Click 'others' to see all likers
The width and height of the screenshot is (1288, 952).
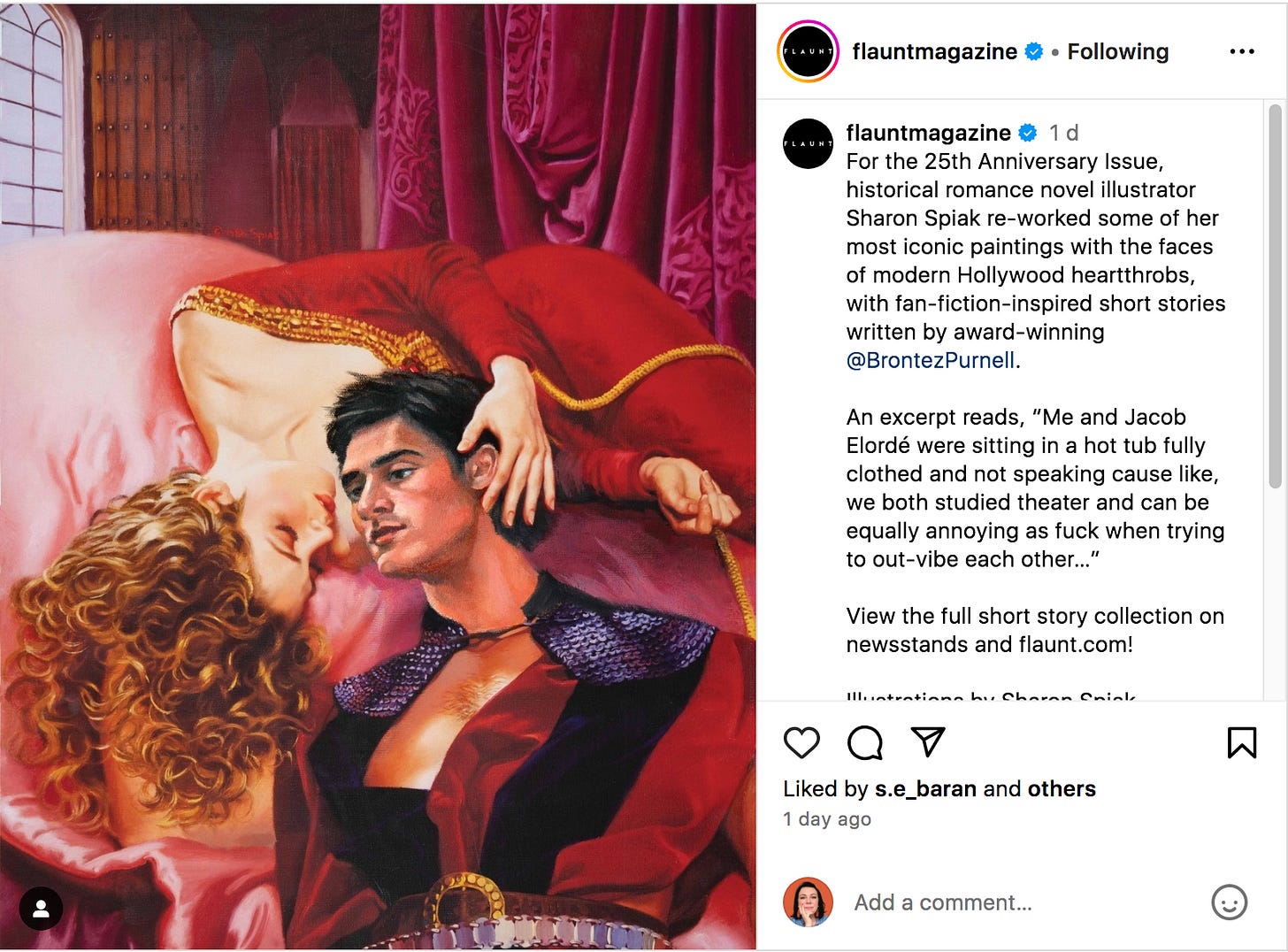tap(1061, 788)
